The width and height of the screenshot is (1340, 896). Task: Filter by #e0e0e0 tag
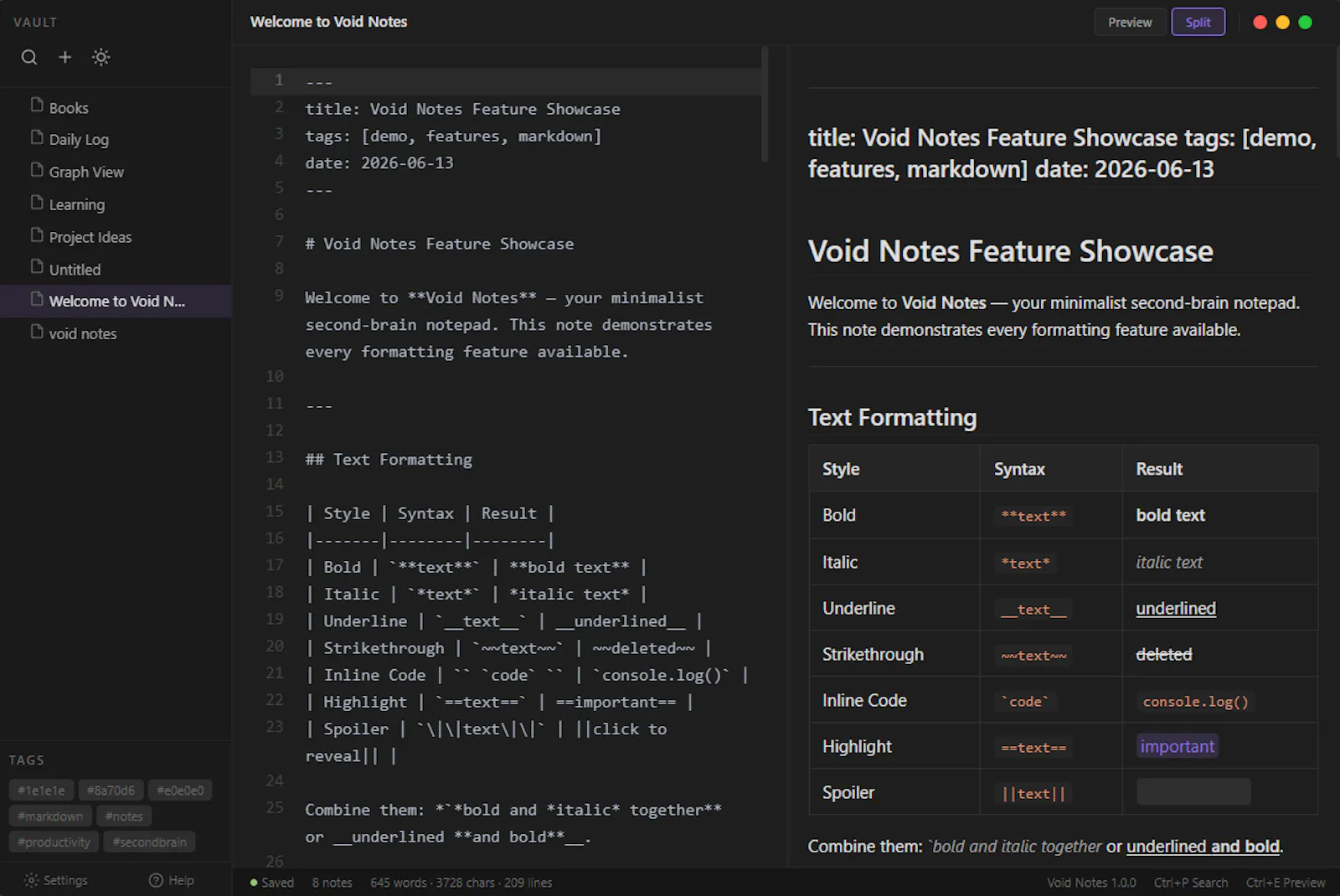pyautogui.click(x=180, y=790)
